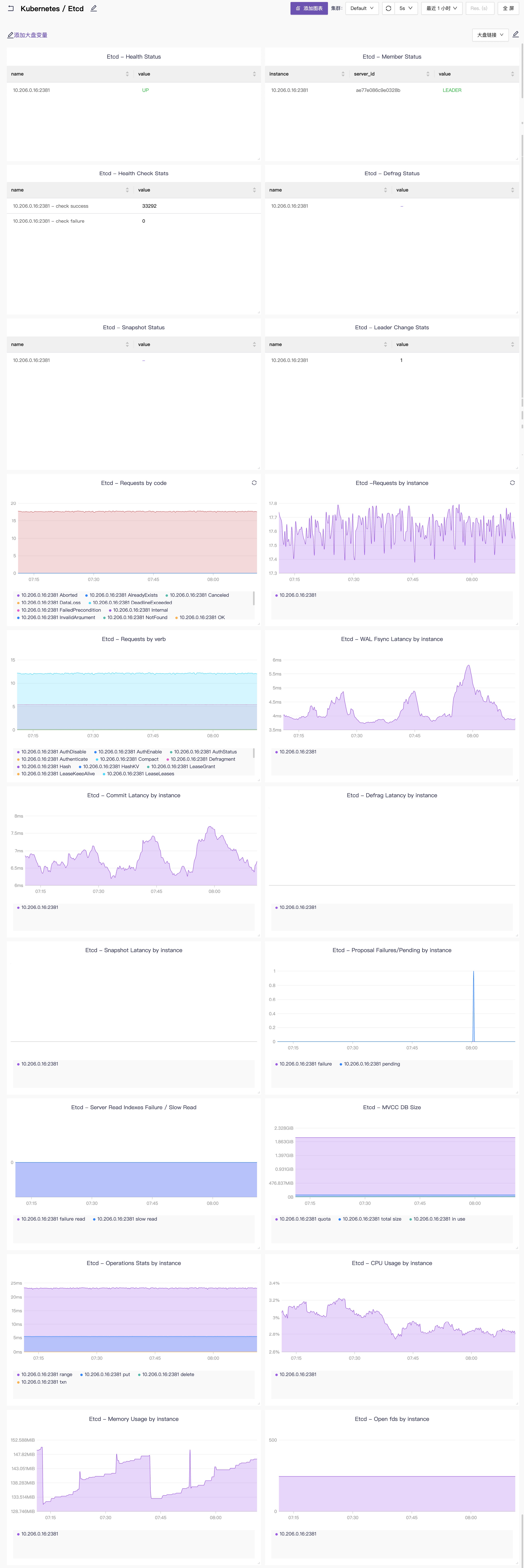Screen dimensions: 524x1568
Task: Sort Health Check Stats by name column
Action: 127,190
